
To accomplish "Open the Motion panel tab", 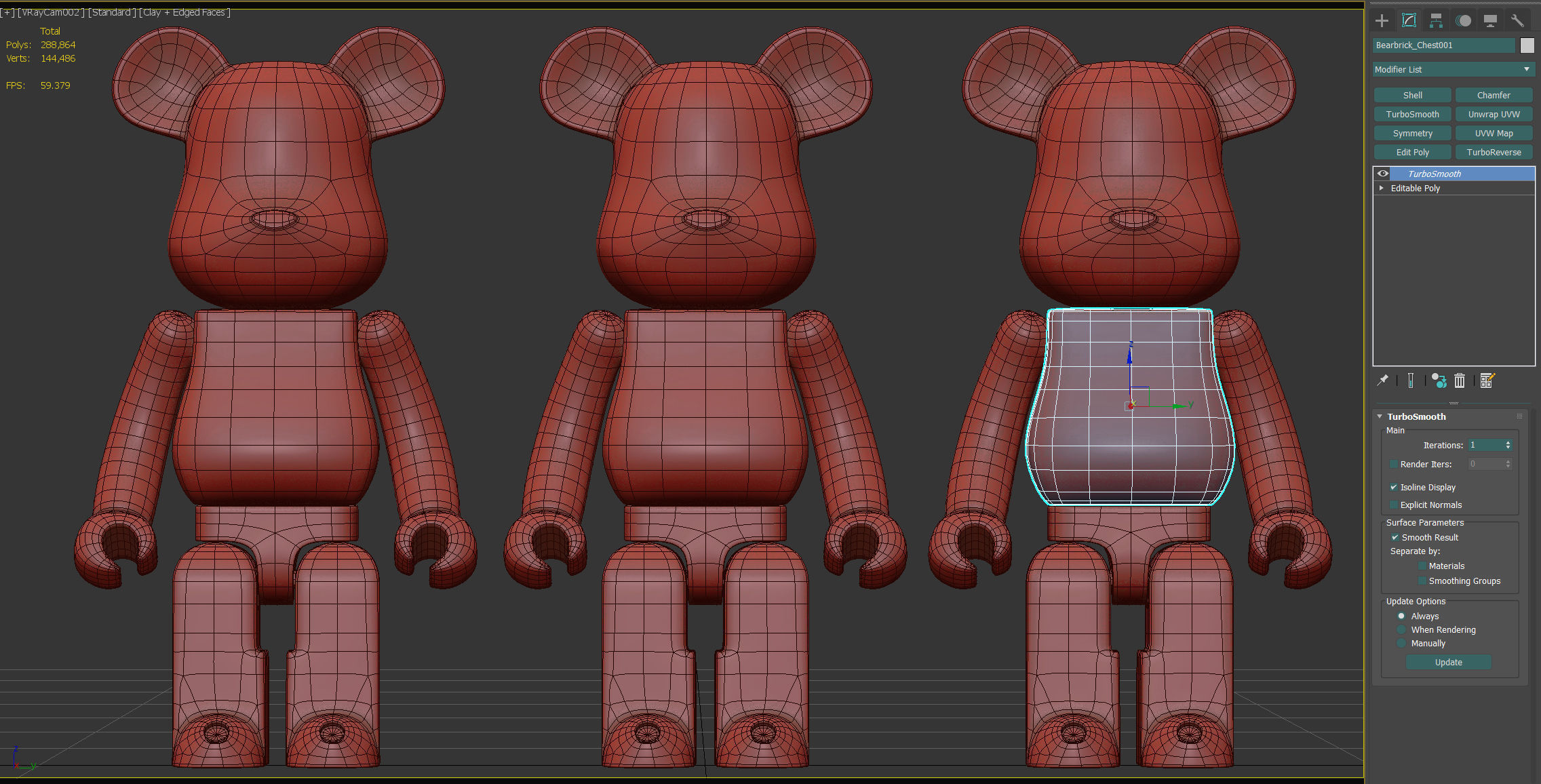I will click(1464, 20).
